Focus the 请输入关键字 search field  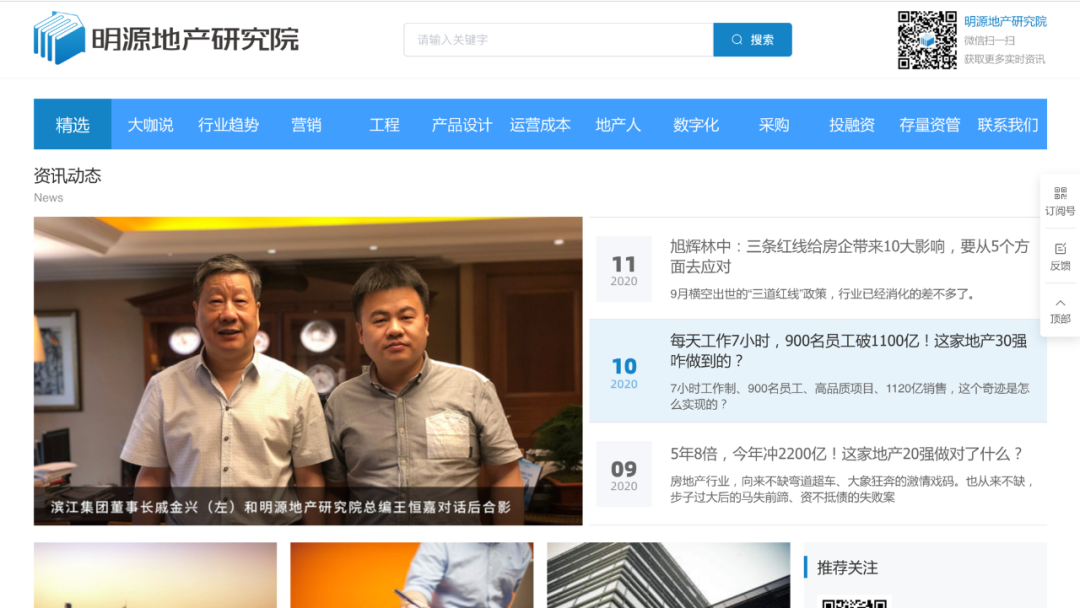tap(558, 40)
